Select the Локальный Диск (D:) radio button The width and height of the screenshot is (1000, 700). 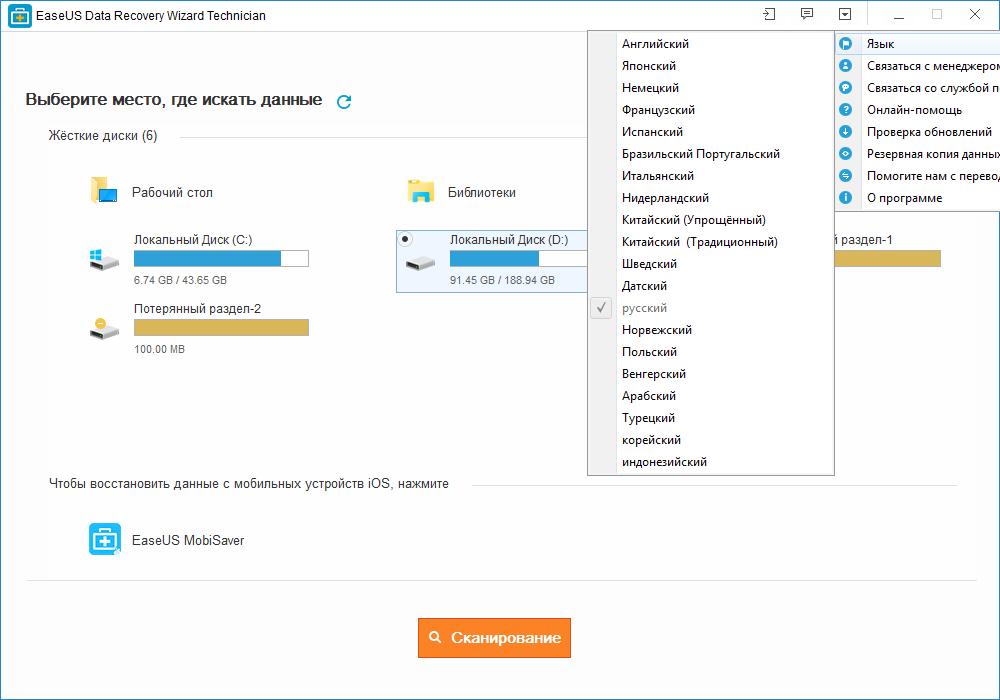click(405, 239)
